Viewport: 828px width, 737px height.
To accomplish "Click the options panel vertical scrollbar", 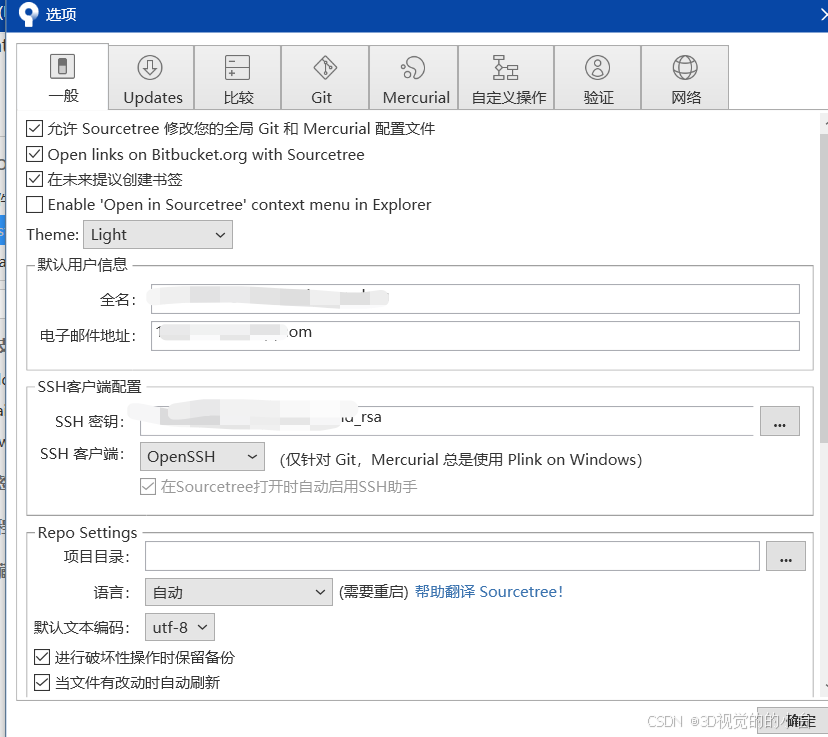I will coord(824,288).
